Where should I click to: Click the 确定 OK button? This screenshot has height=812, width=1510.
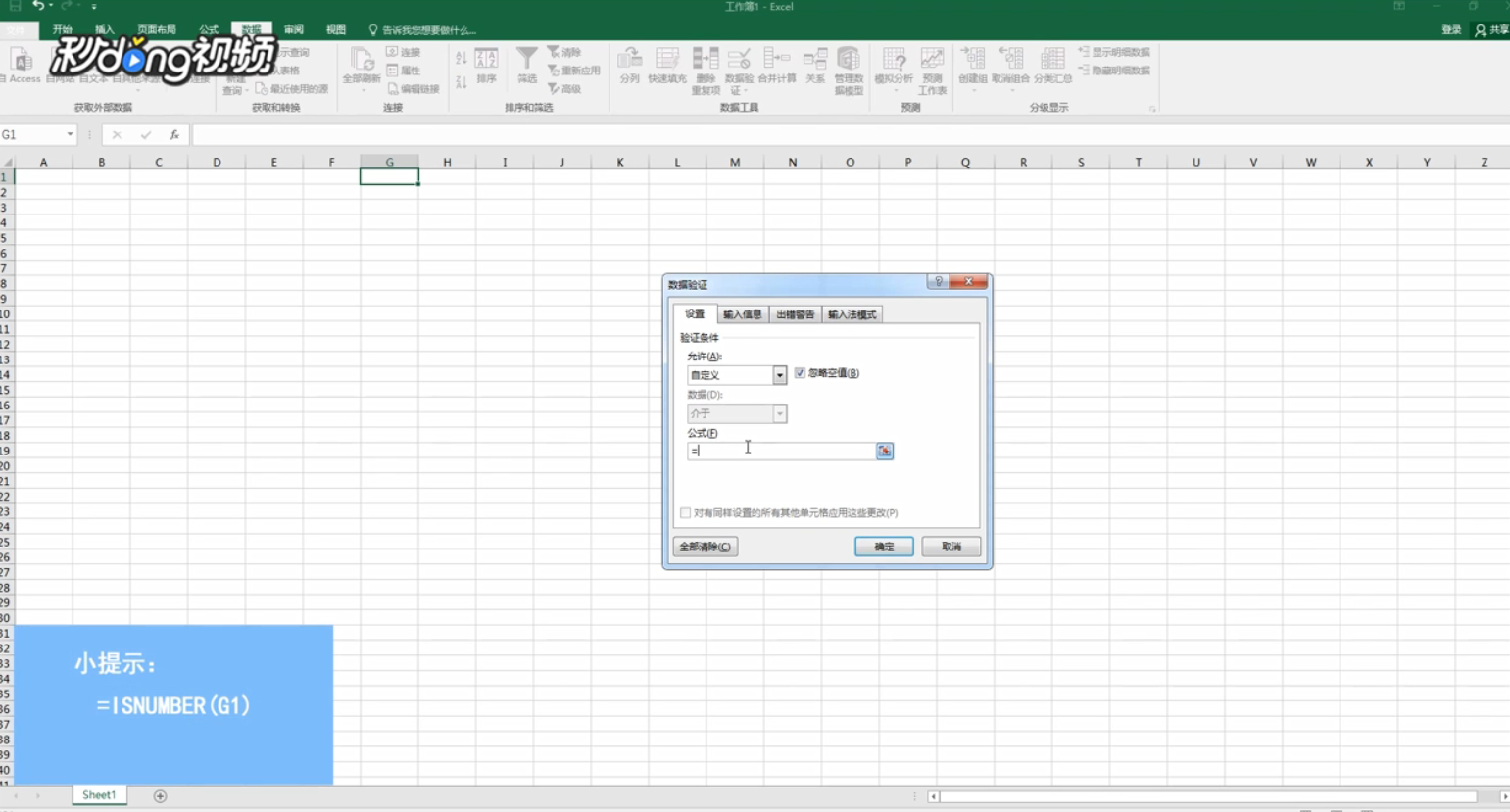(884, 547)
